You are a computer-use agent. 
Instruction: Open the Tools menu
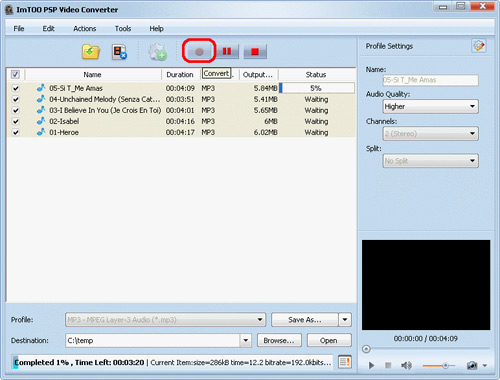(x=123, y=28)
